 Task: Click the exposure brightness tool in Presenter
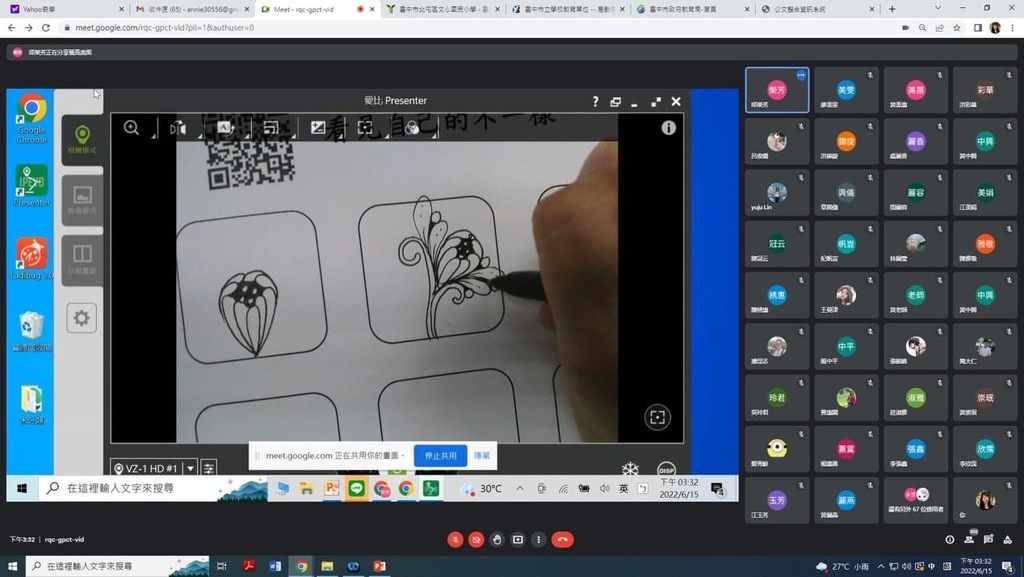coord(318,128)
